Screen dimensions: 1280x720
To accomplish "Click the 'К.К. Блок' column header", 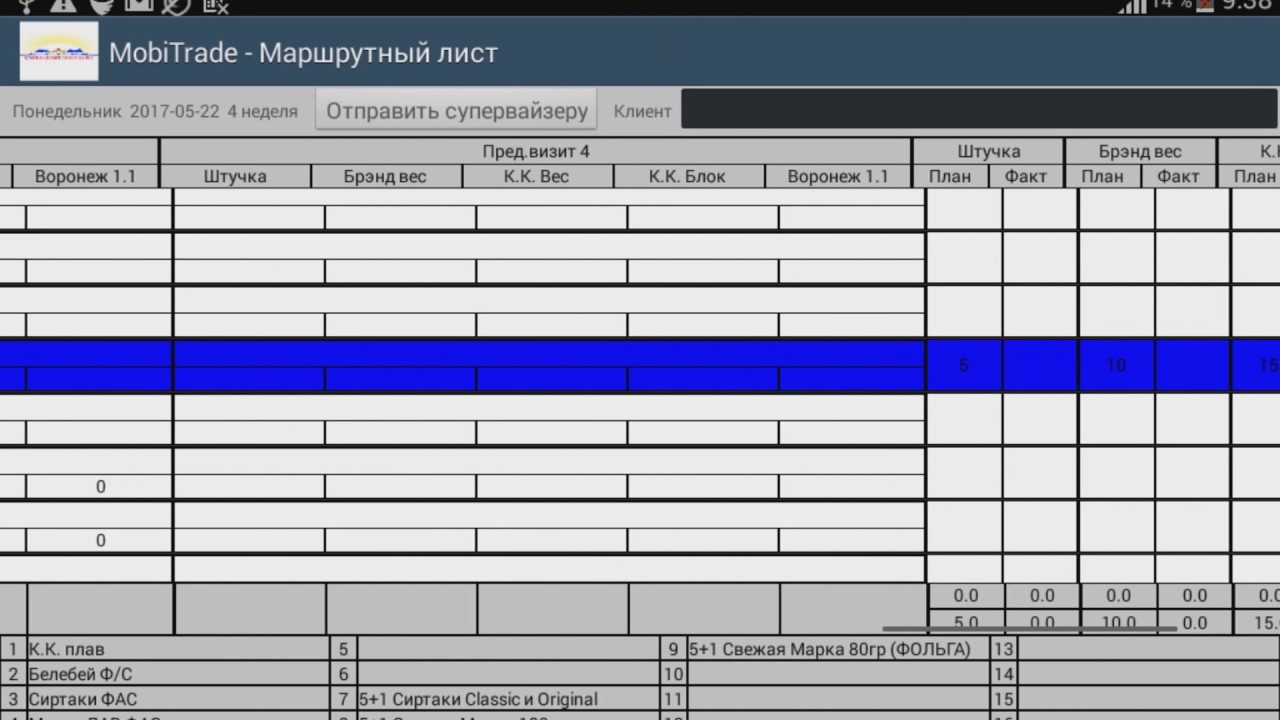I will point(688,176).
